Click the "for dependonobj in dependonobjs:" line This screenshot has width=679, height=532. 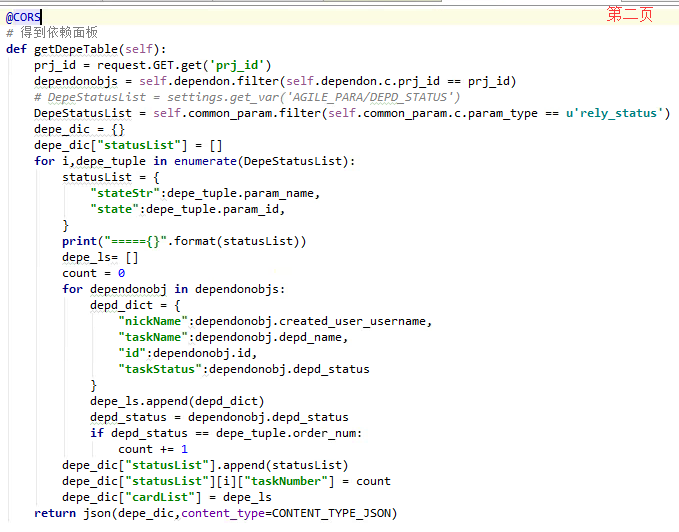tap(174, 289)
